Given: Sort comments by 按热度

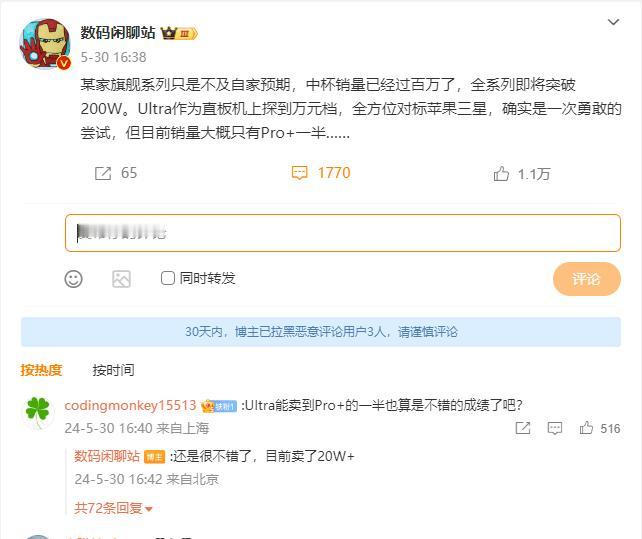Looking at the screenshot, I should pyautogui.click(x=41, y=370).
